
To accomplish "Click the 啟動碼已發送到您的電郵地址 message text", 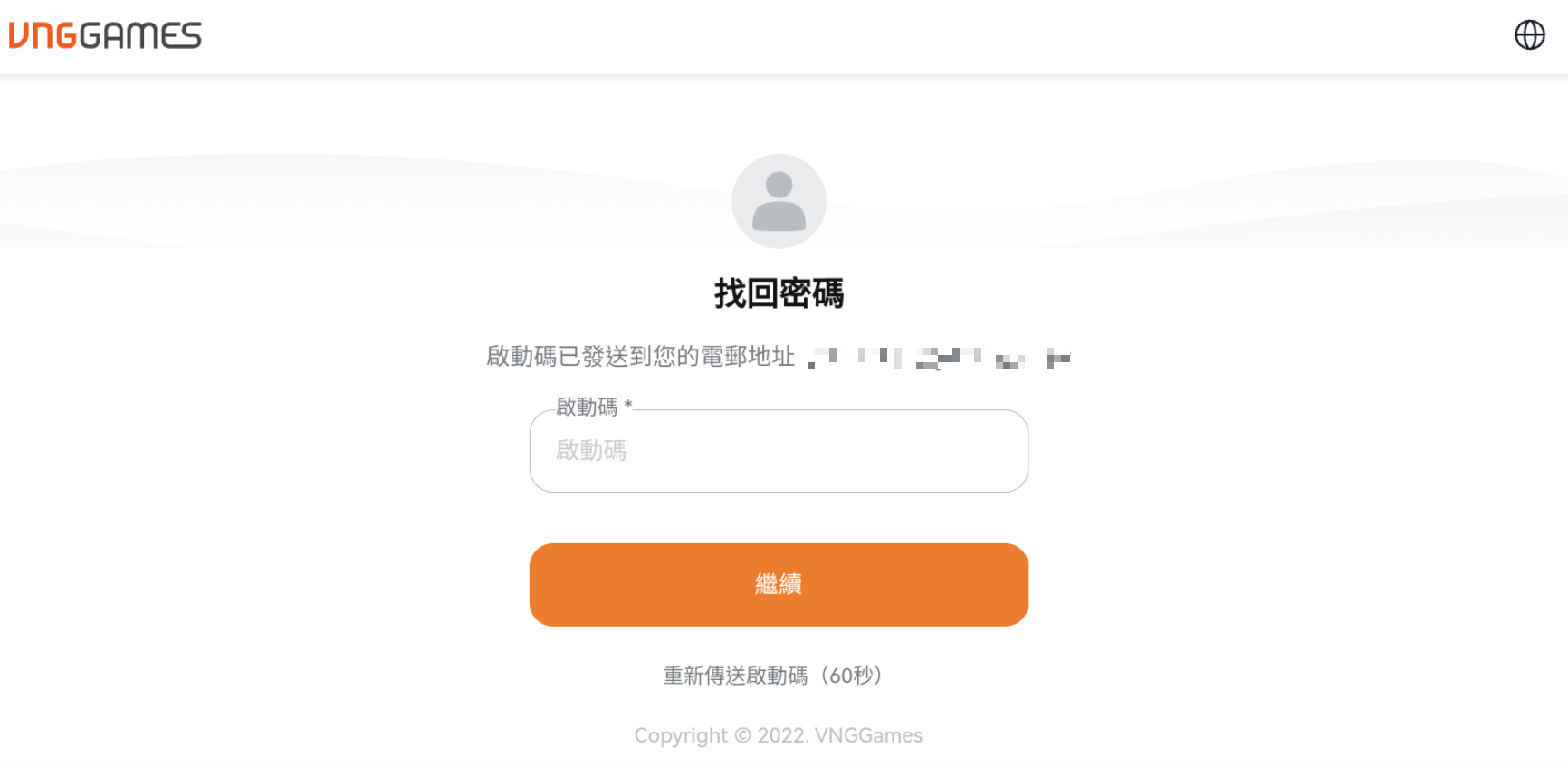I will click(640, 357).
